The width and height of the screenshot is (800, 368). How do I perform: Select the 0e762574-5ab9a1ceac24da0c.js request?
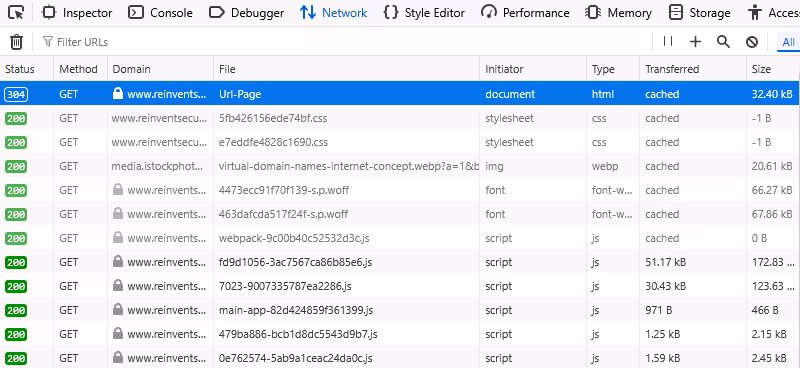pos(400,357)
